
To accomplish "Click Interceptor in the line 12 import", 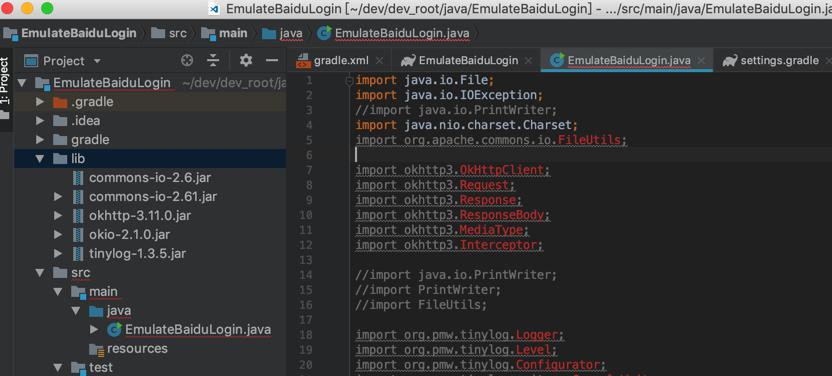I will click(x=498, y=245).
